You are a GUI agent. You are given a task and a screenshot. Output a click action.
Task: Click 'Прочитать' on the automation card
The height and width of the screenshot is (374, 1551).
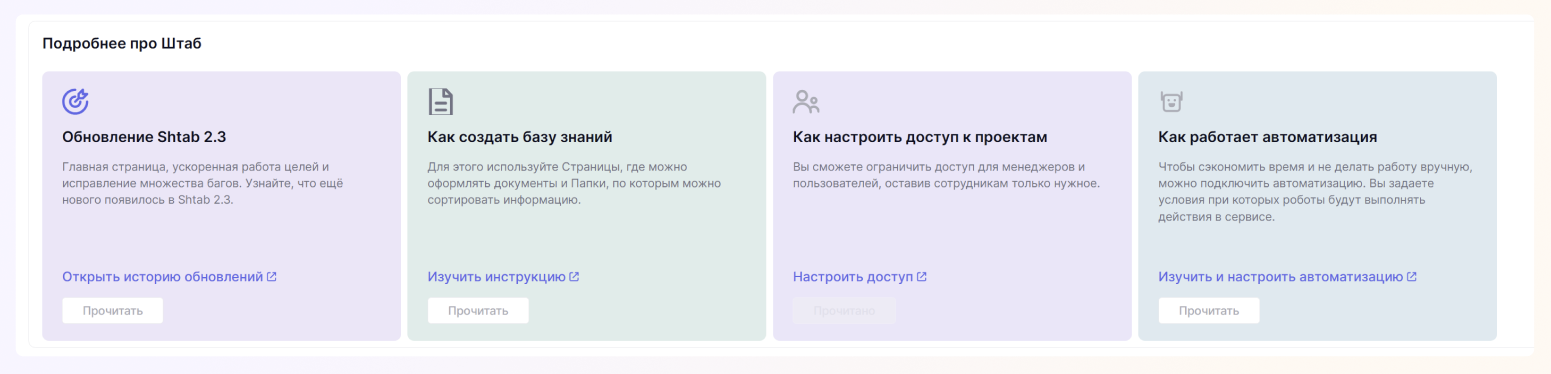pyautogui.click(x=1209, y=311)
